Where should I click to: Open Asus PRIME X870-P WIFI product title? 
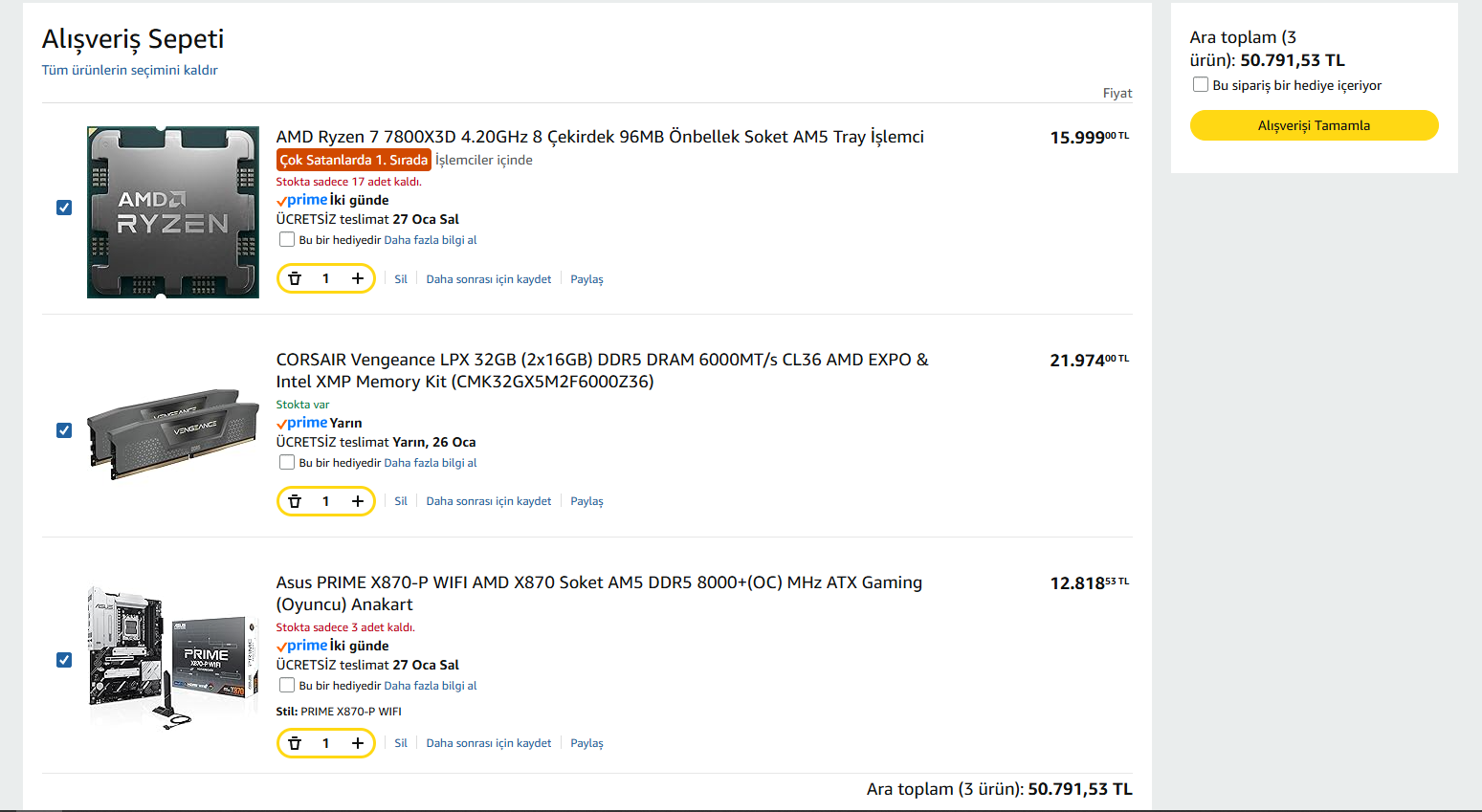(x=599, y=593)
